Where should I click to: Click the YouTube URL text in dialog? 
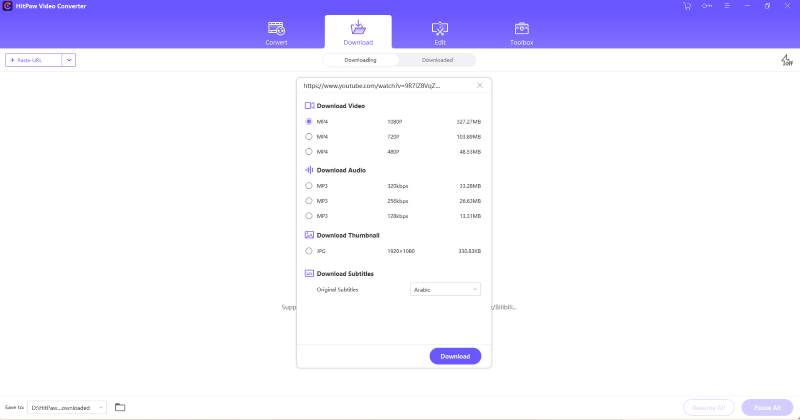click(371, 86)
